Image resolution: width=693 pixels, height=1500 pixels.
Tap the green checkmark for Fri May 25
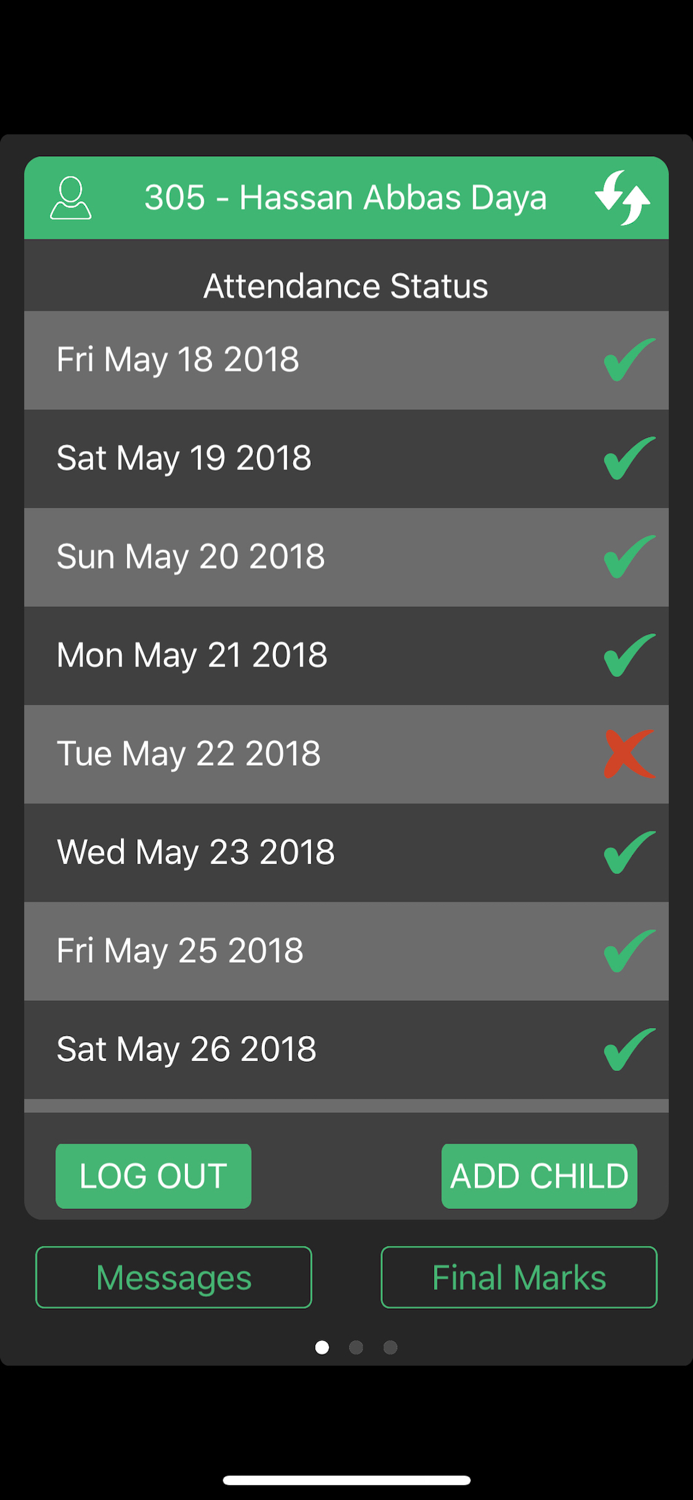pos(629,951)
